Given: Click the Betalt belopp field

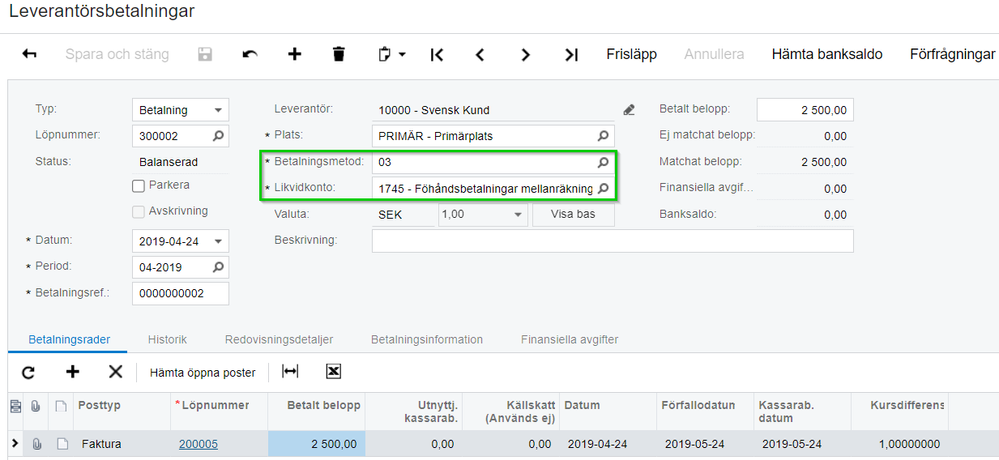Looking at the screenshot, I should [805, 110].
